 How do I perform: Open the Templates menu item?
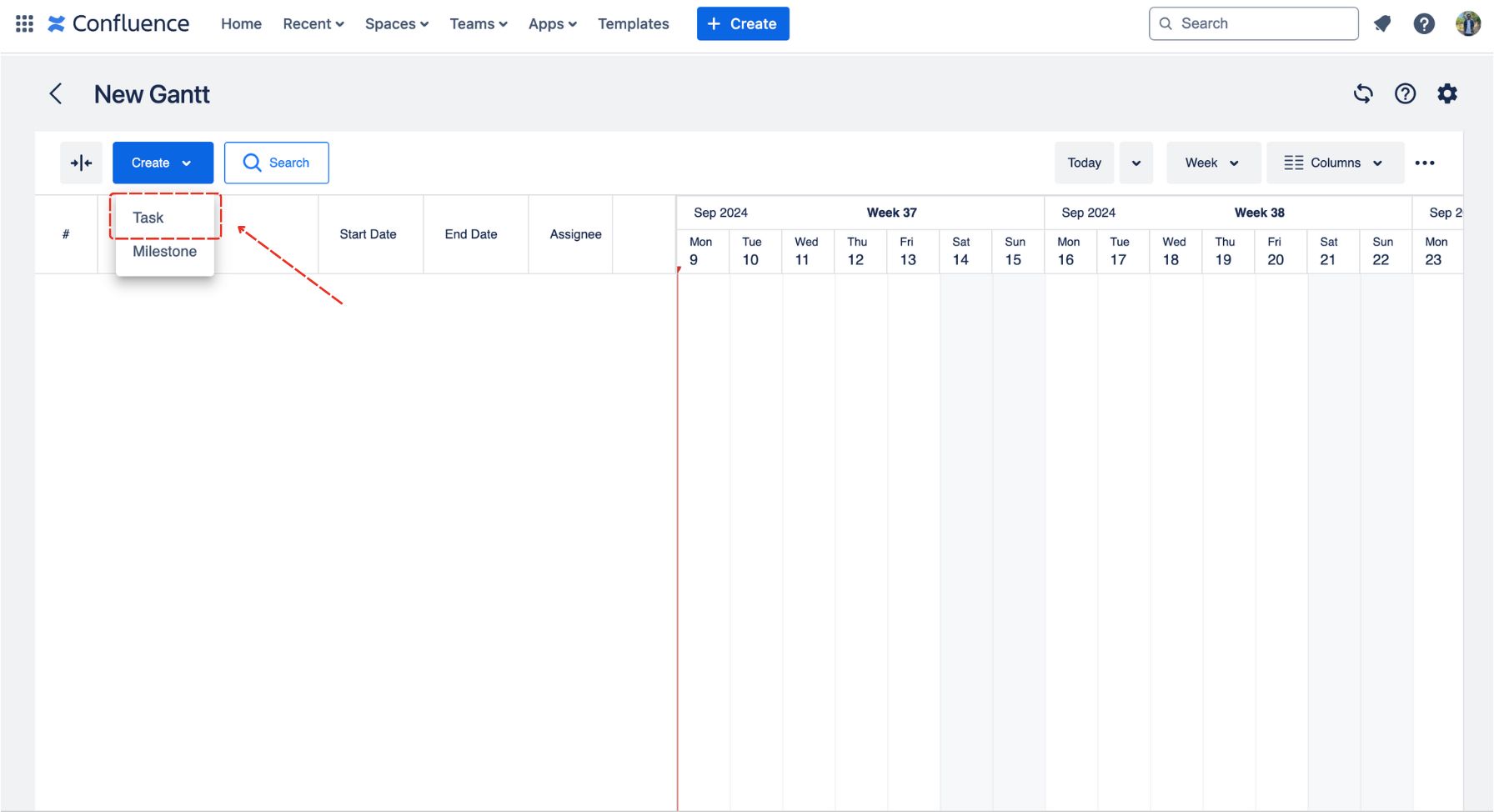pos(633,23)
